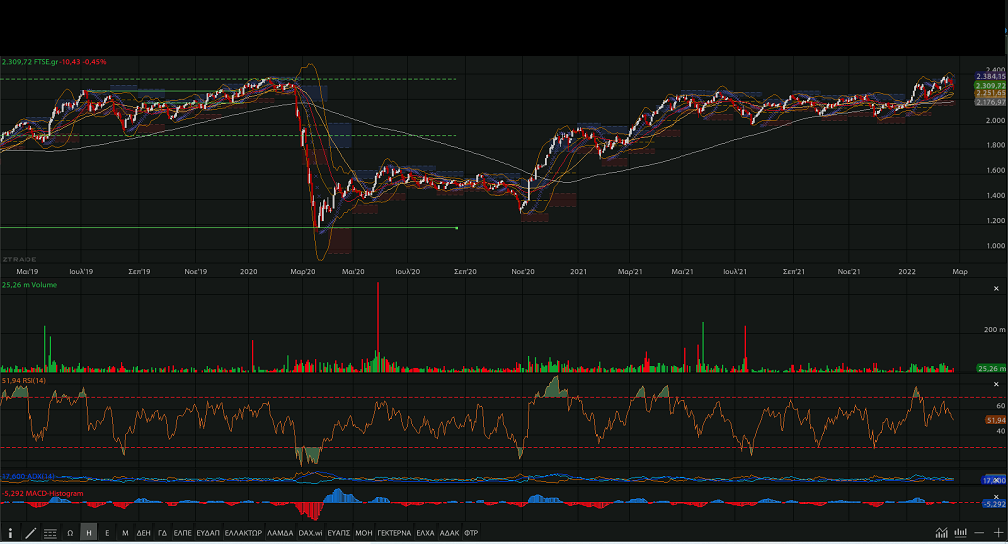Click the 51,94 RSI(14) label
This screenshot has height=544, width=1008.
click(24, 381)
